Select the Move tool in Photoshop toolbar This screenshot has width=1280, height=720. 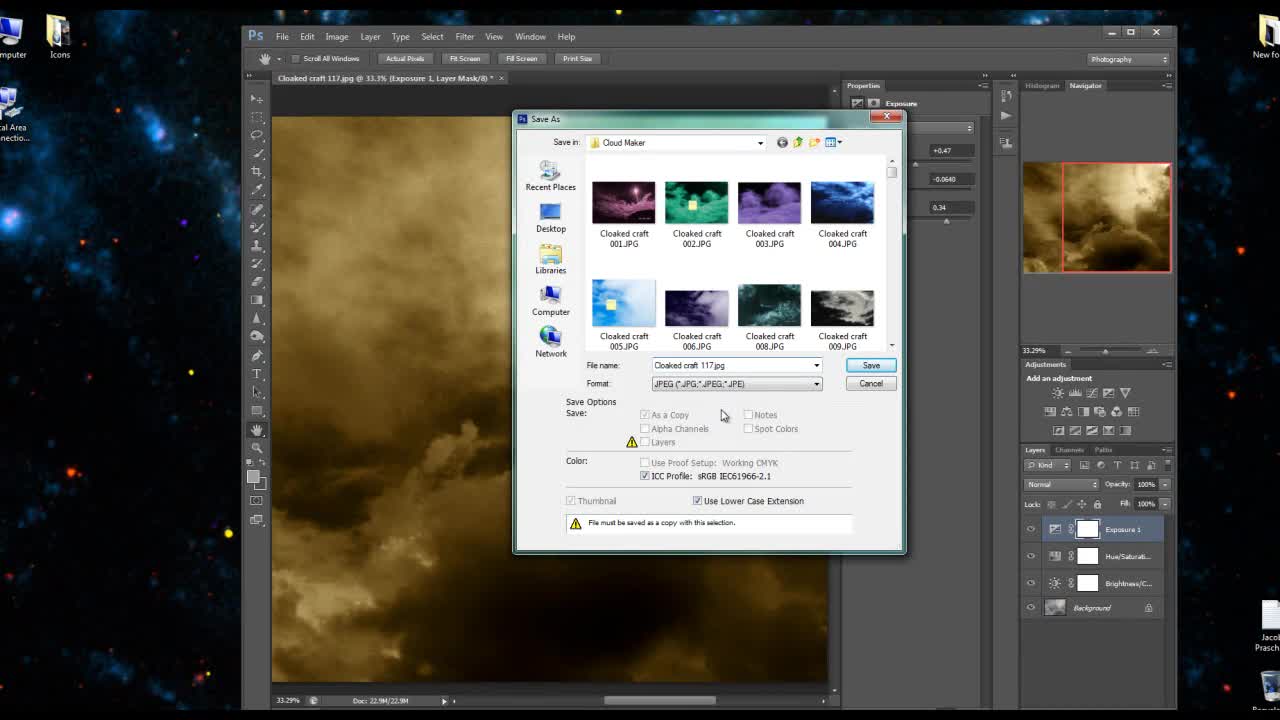(257, 99)
